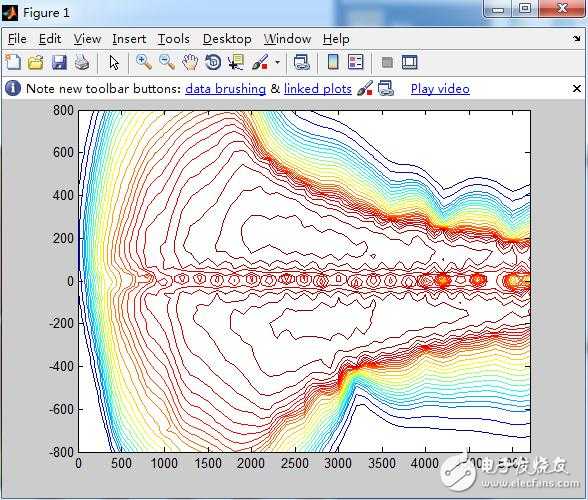Image resolution: width=588 pixels, height=500 pixels.
Task: Insert a legend using the toolbar icon
Action: [356, 62]
